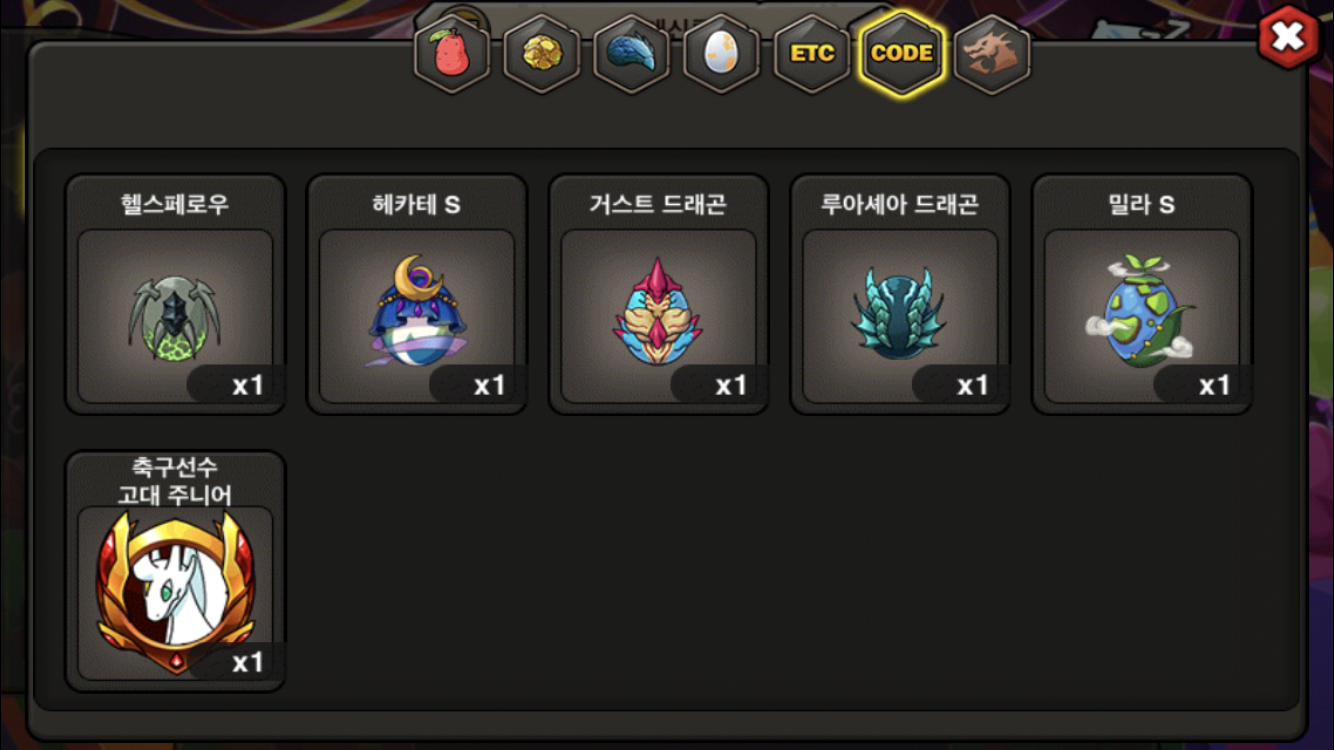This screenshot has width=1334, height=750.
Task: Close the inventory window with red X
Action: (1288, 37)
